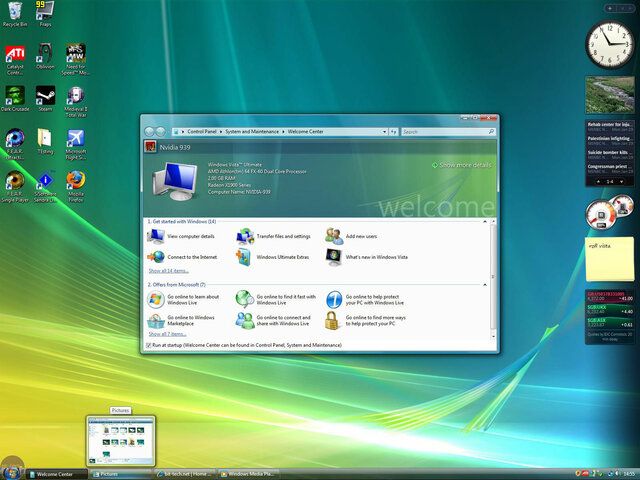640x480 pixels.
Task: Open Go online to connect and share with Windows Live
Action: (273, 320)
